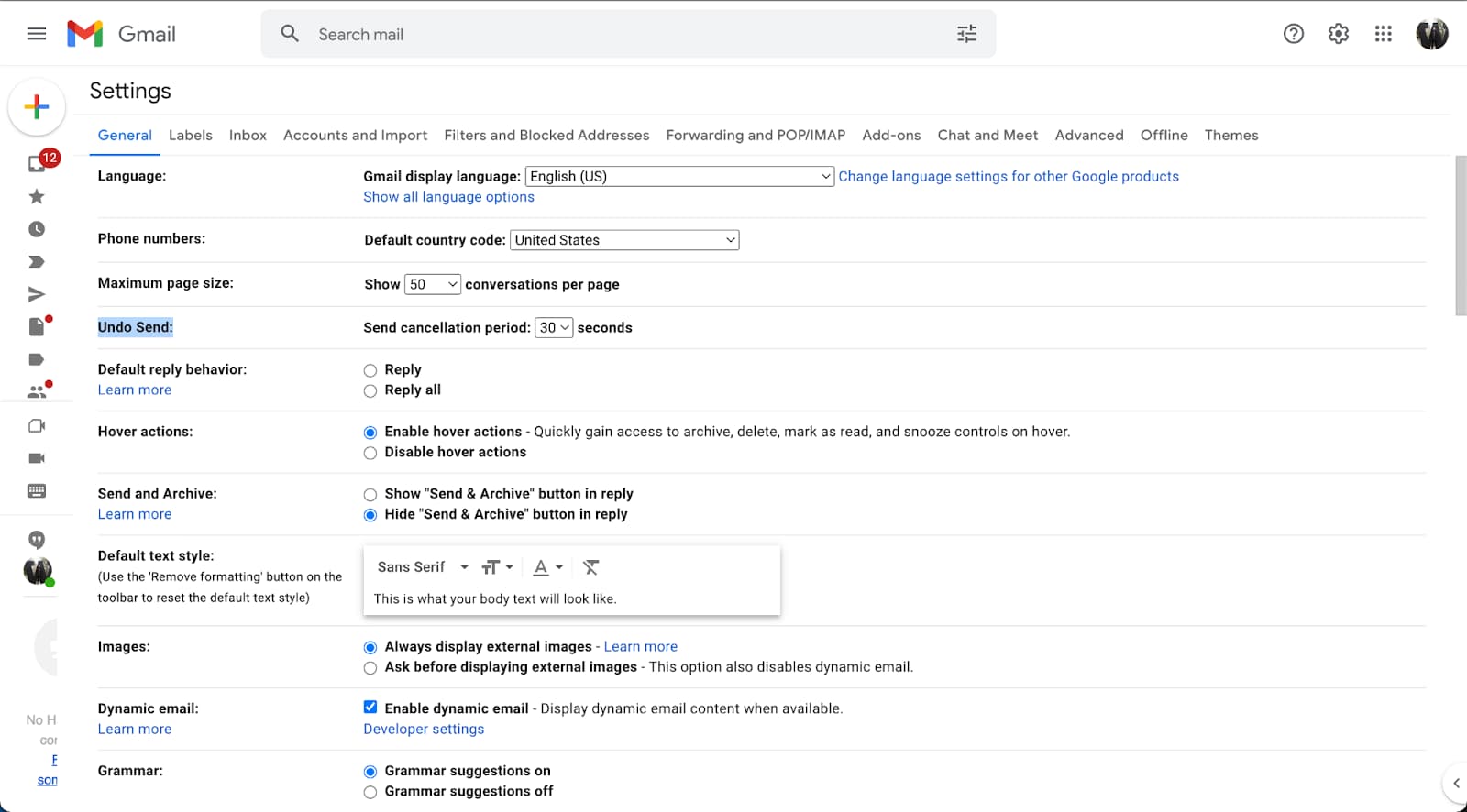Viewport: 1467px width, 812px height.
Task: Switch to the Labels tab
Action: (x=191, y=135)
